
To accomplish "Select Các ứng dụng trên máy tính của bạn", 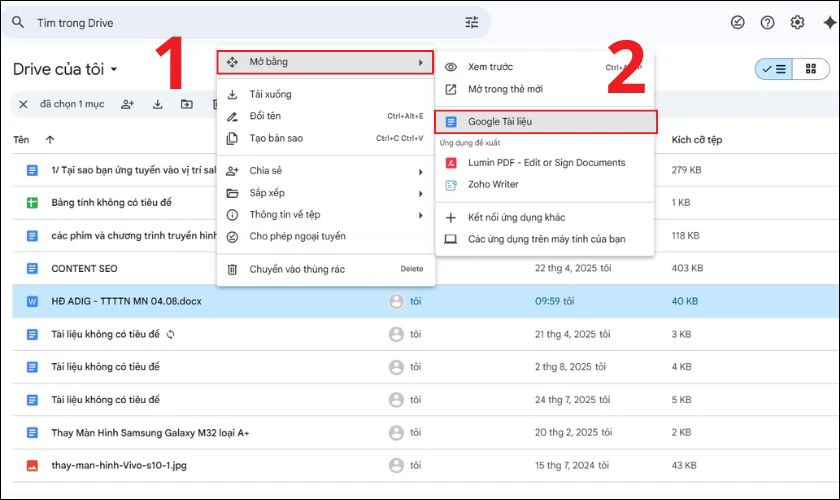I will point(544,239).
